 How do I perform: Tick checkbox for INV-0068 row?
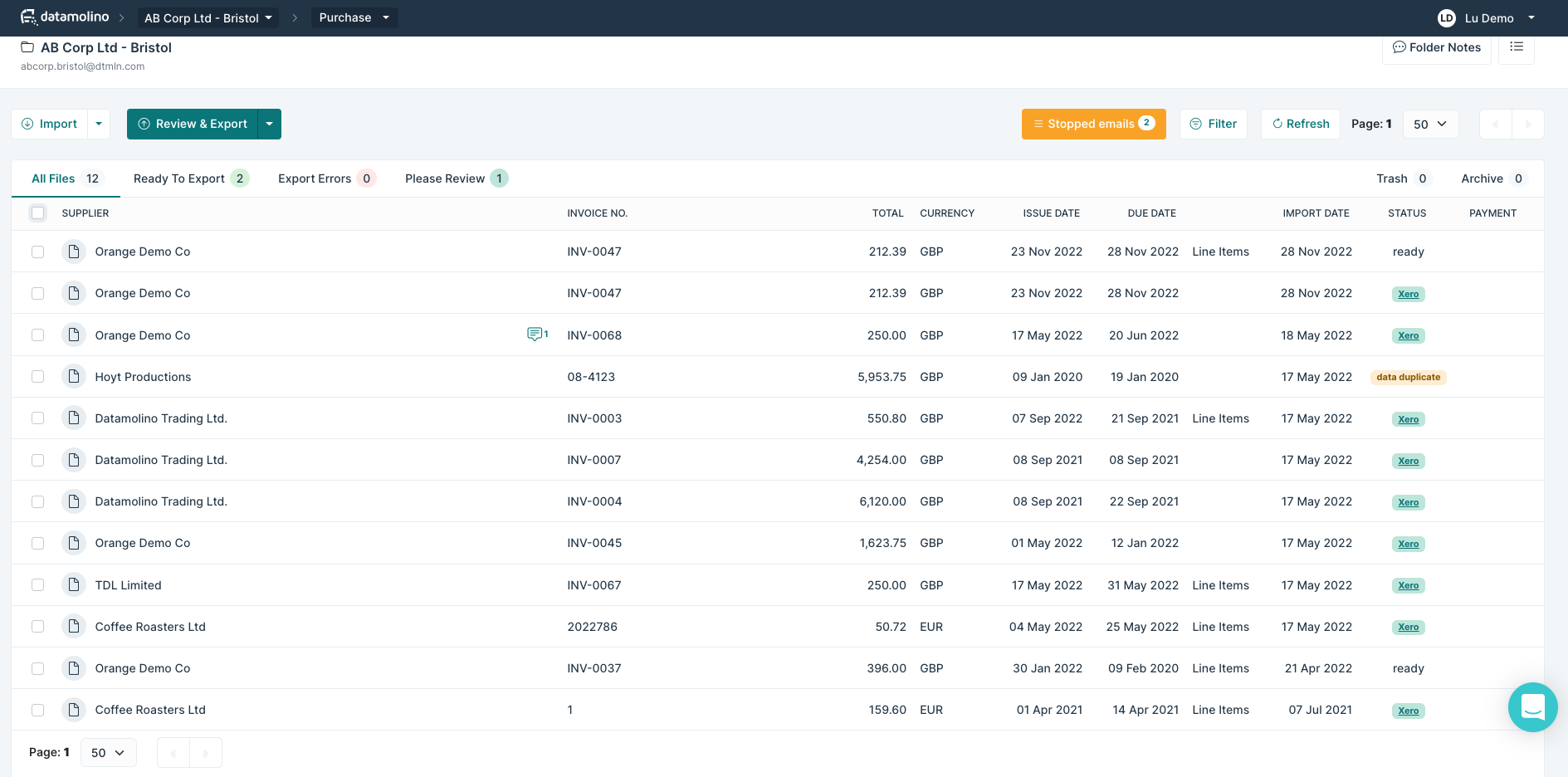(x=38, y=335)
